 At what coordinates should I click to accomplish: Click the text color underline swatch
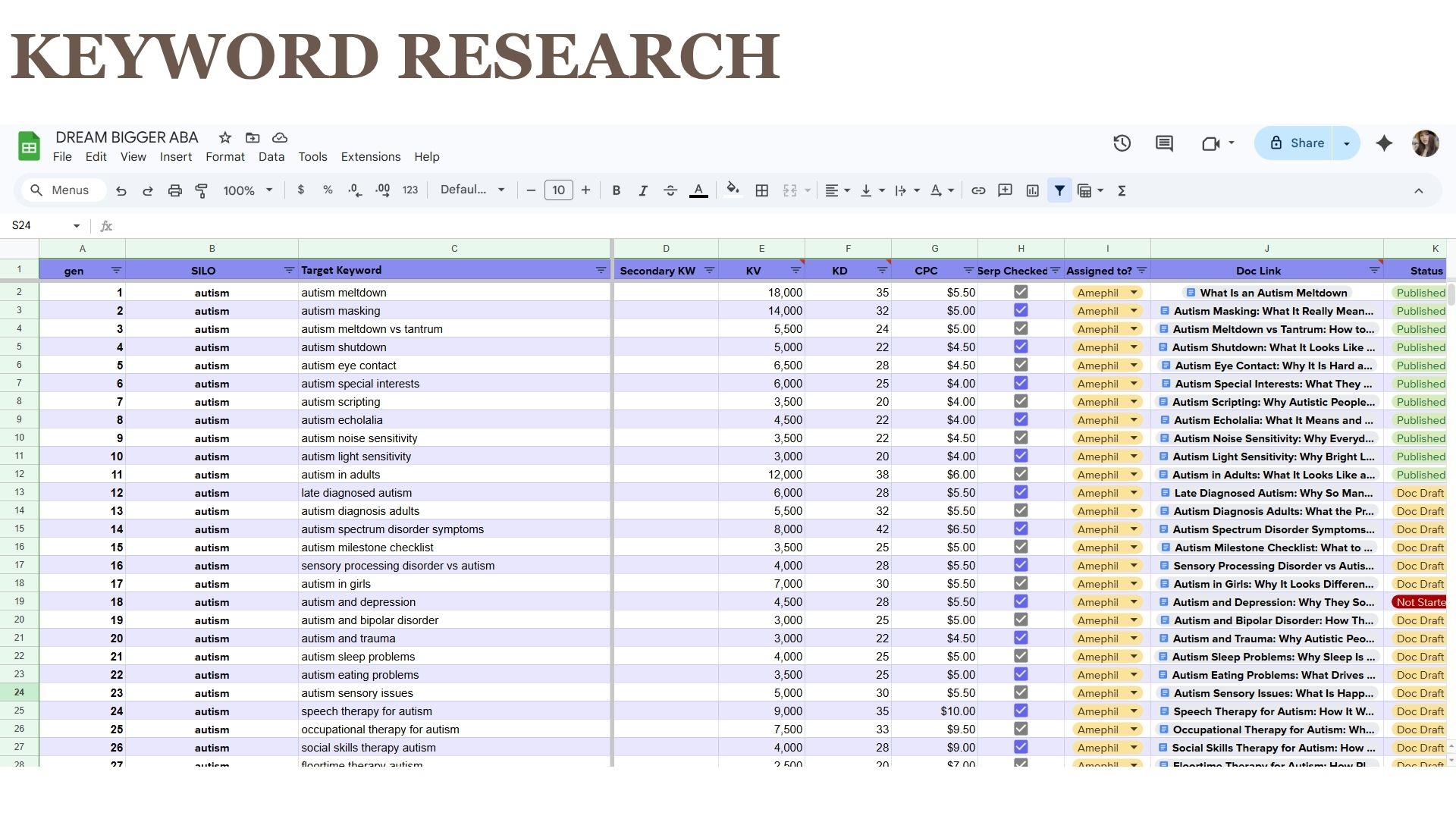point(698,190)
